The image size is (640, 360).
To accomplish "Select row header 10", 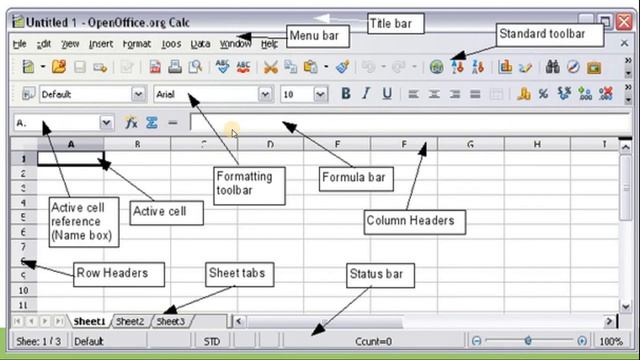I will pos(23,290).
